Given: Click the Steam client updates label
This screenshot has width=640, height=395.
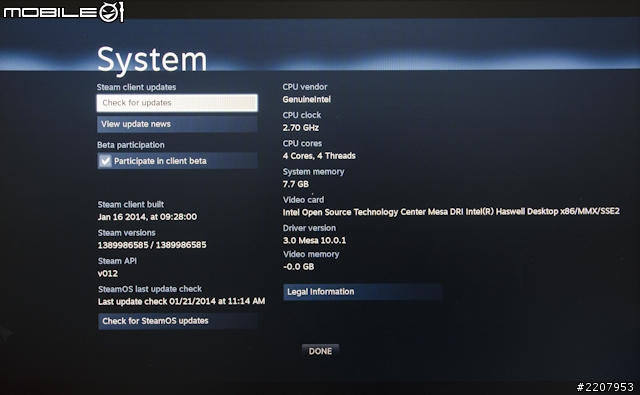Looking at the screenshot, I should click(136, 87).
